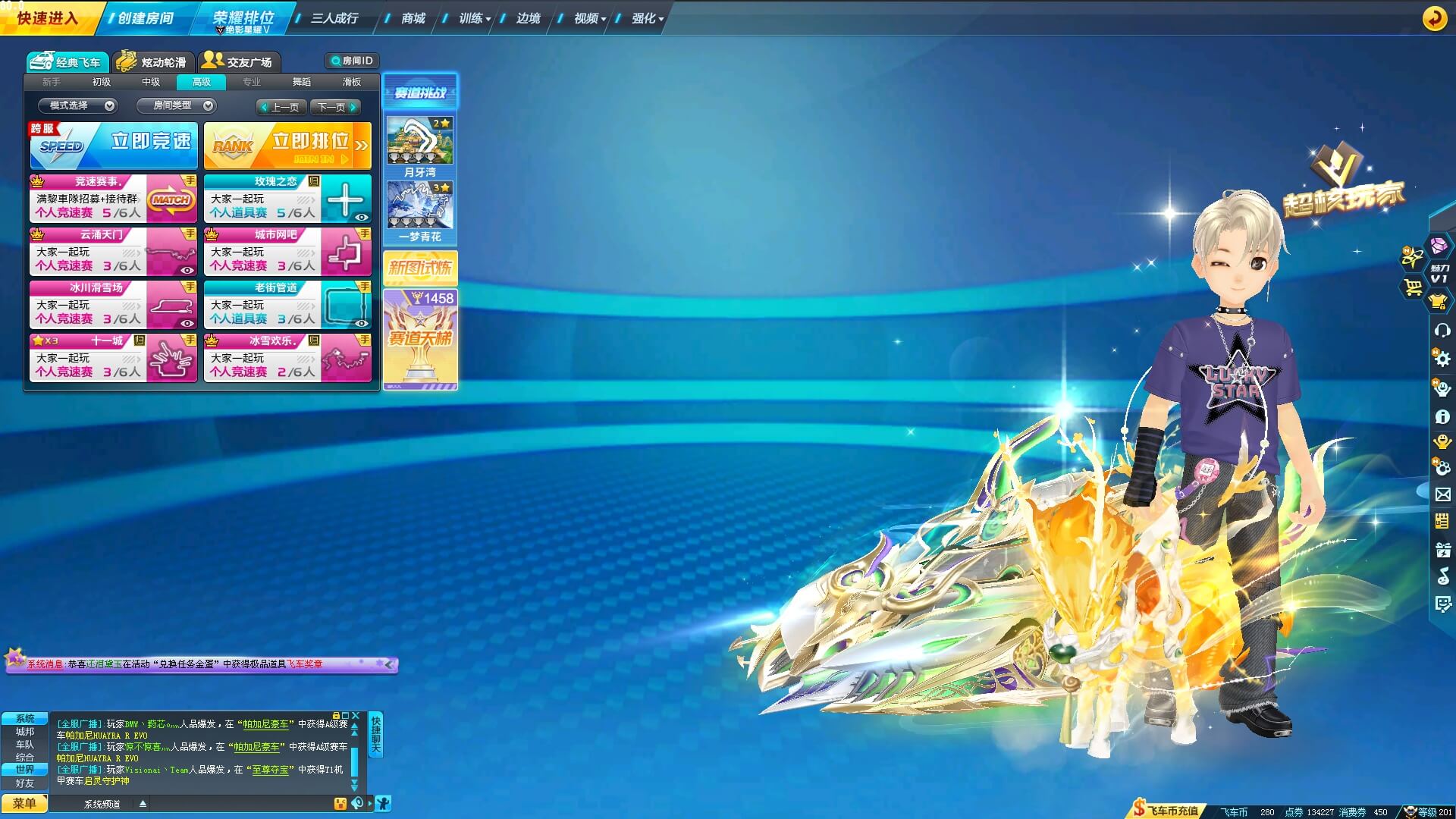Go to next page with 下一页

pos(336,107)
